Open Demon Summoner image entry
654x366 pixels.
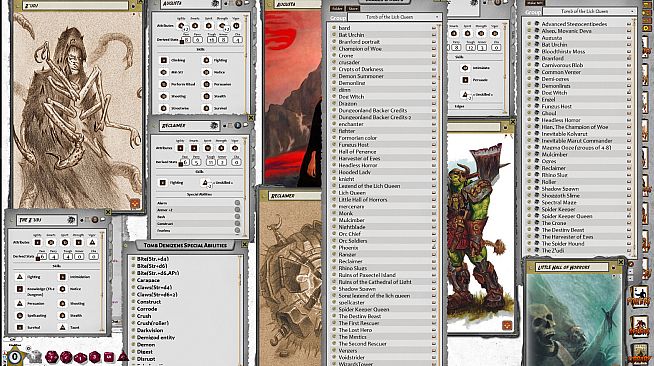point(361,76)
